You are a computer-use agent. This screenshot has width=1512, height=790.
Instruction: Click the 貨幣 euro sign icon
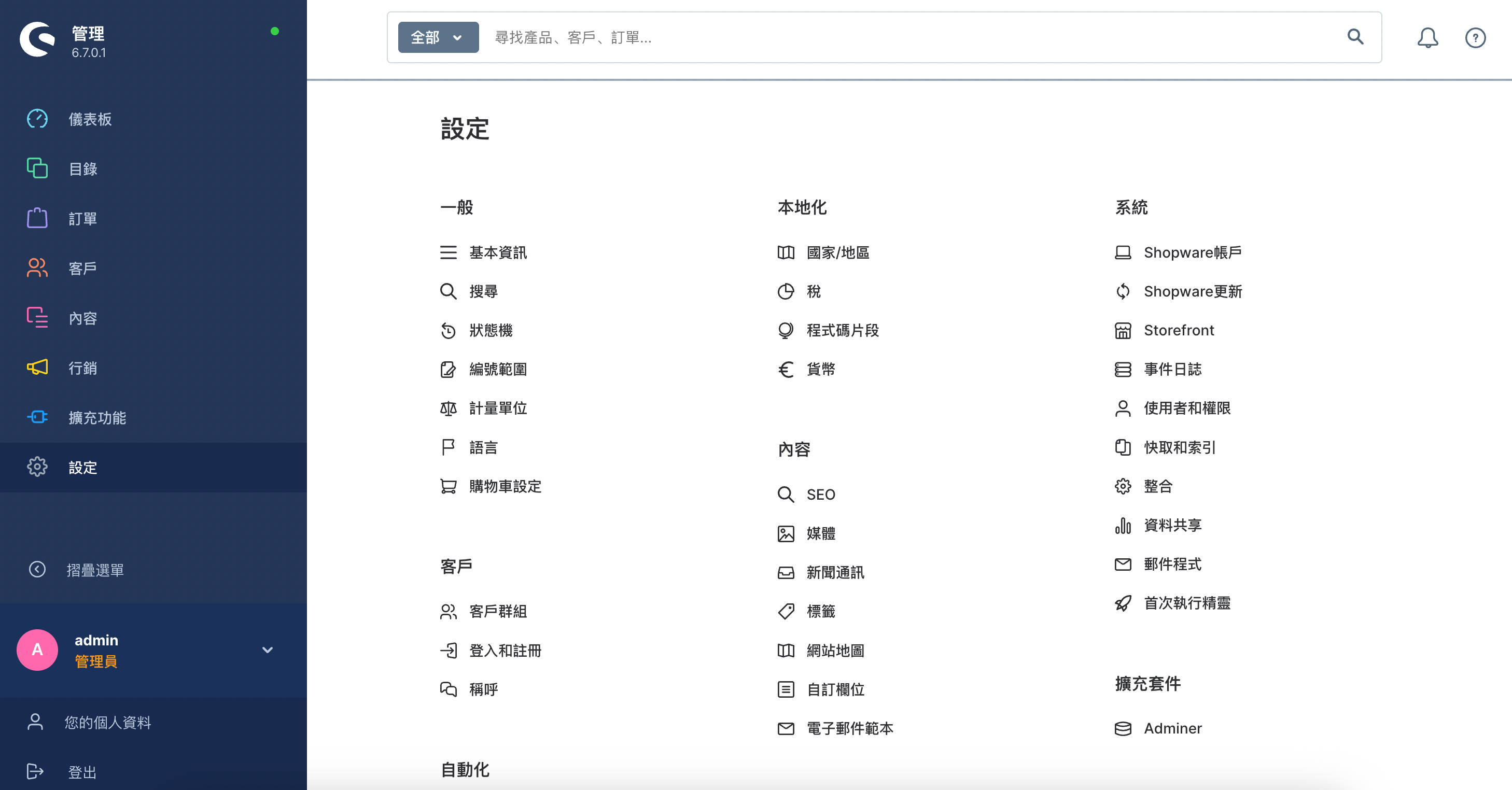[x=786, y=369]
